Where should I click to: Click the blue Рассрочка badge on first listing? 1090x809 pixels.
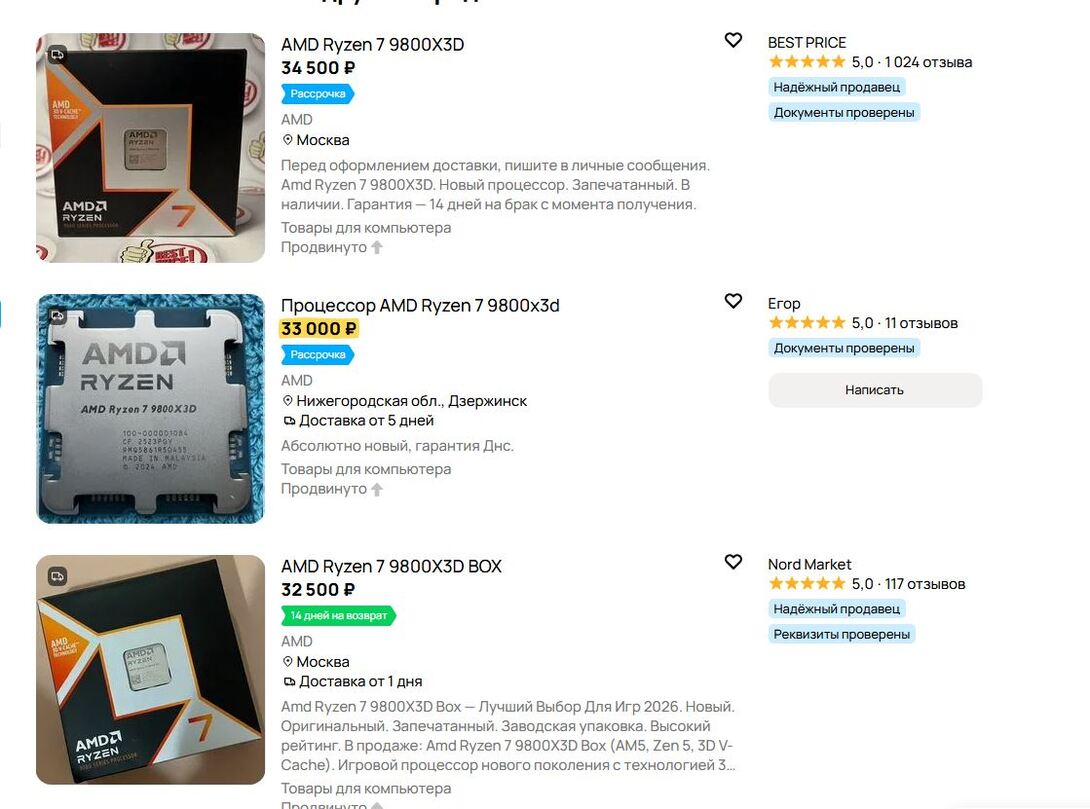[x=318, y=94]
